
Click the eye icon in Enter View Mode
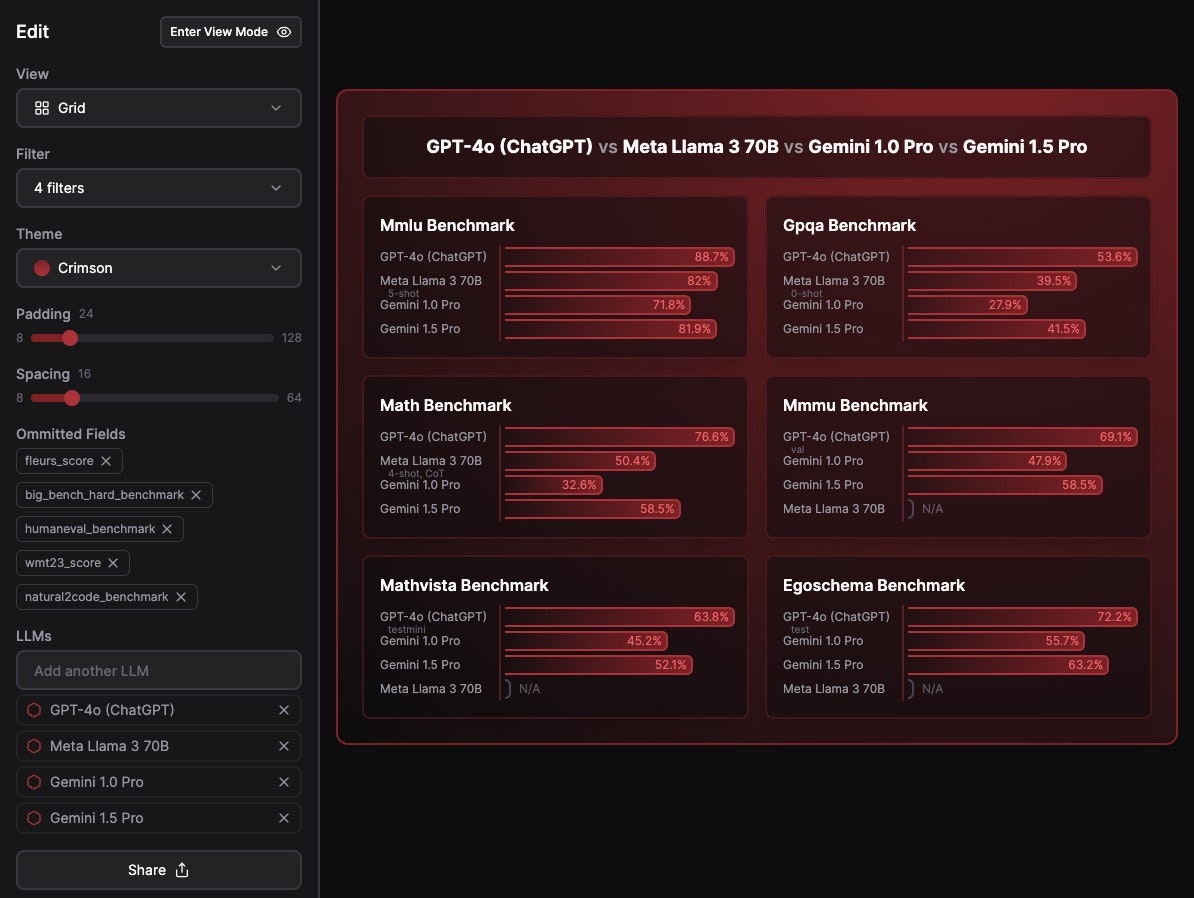(284, 32)
